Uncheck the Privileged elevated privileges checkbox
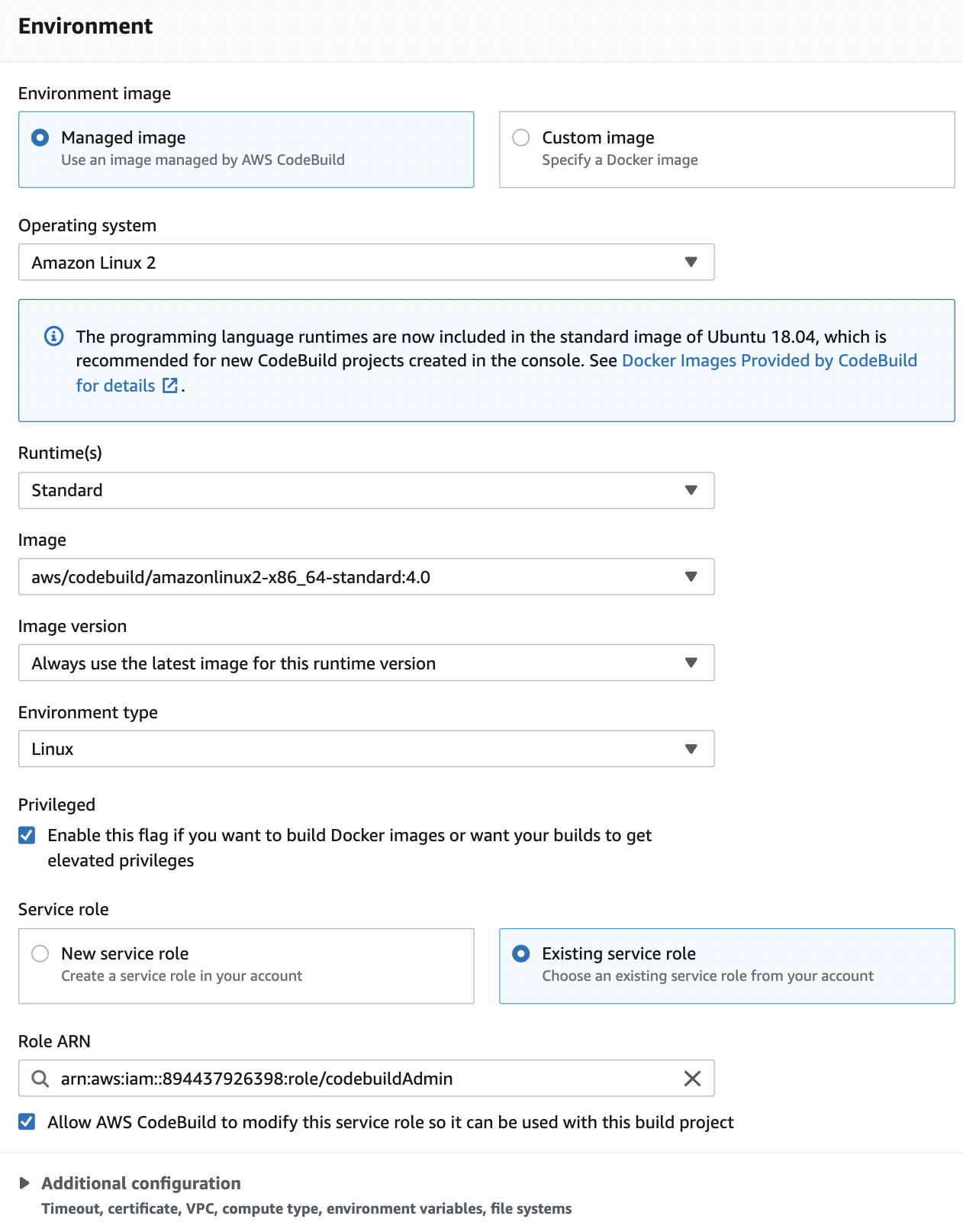Viewport: 963px width, 1232px height. tap(26, 835)
